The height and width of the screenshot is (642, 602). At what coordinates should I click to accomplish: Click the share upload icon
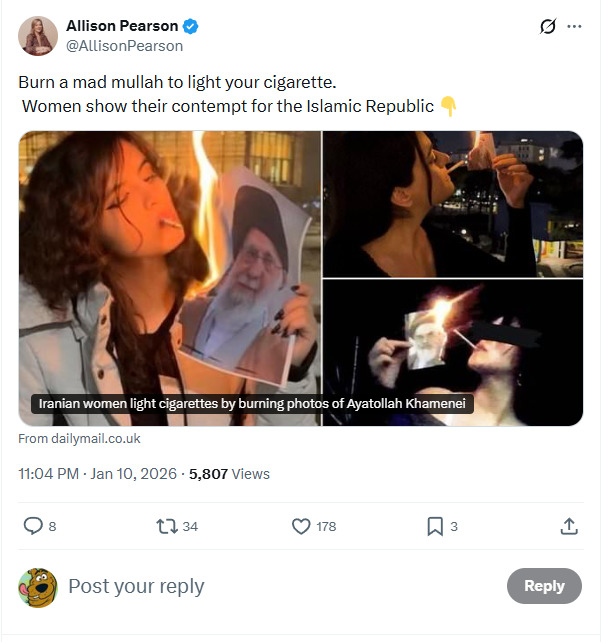568,526
